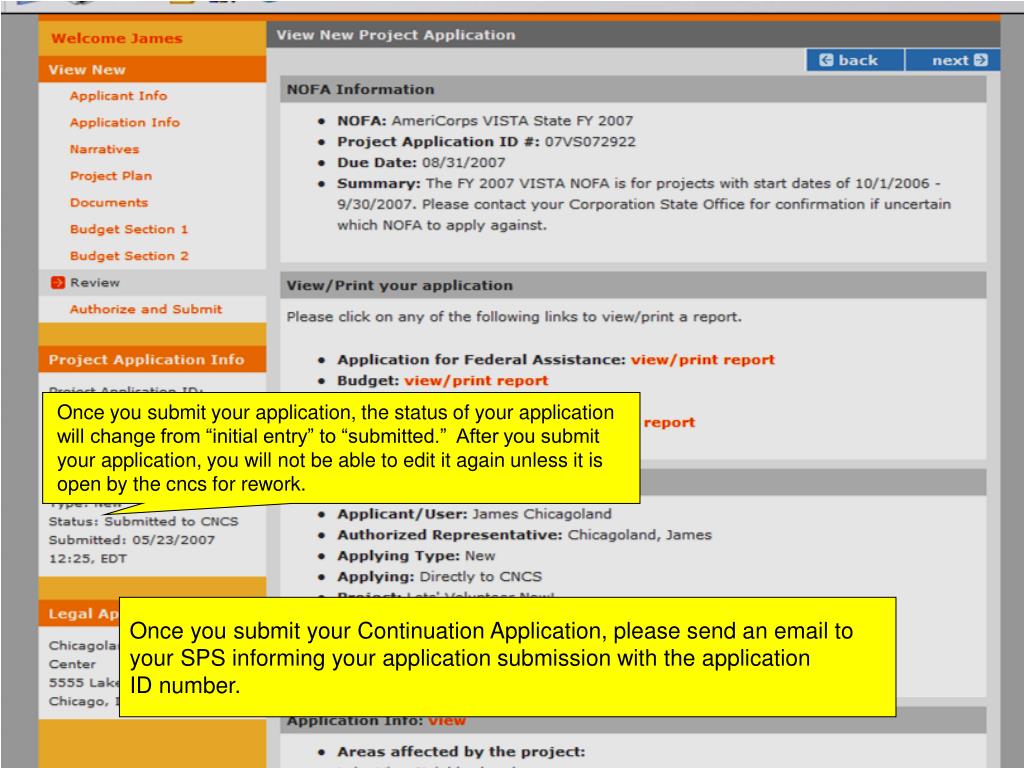Click the View/Print your application header
Image resolution: width=1024 pixels, height=768 pixels.
click(633, 285)
